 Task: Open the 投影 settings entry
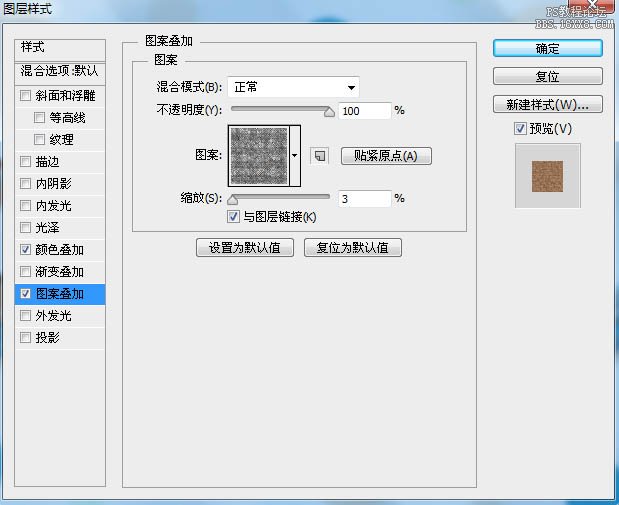point(47,338)
